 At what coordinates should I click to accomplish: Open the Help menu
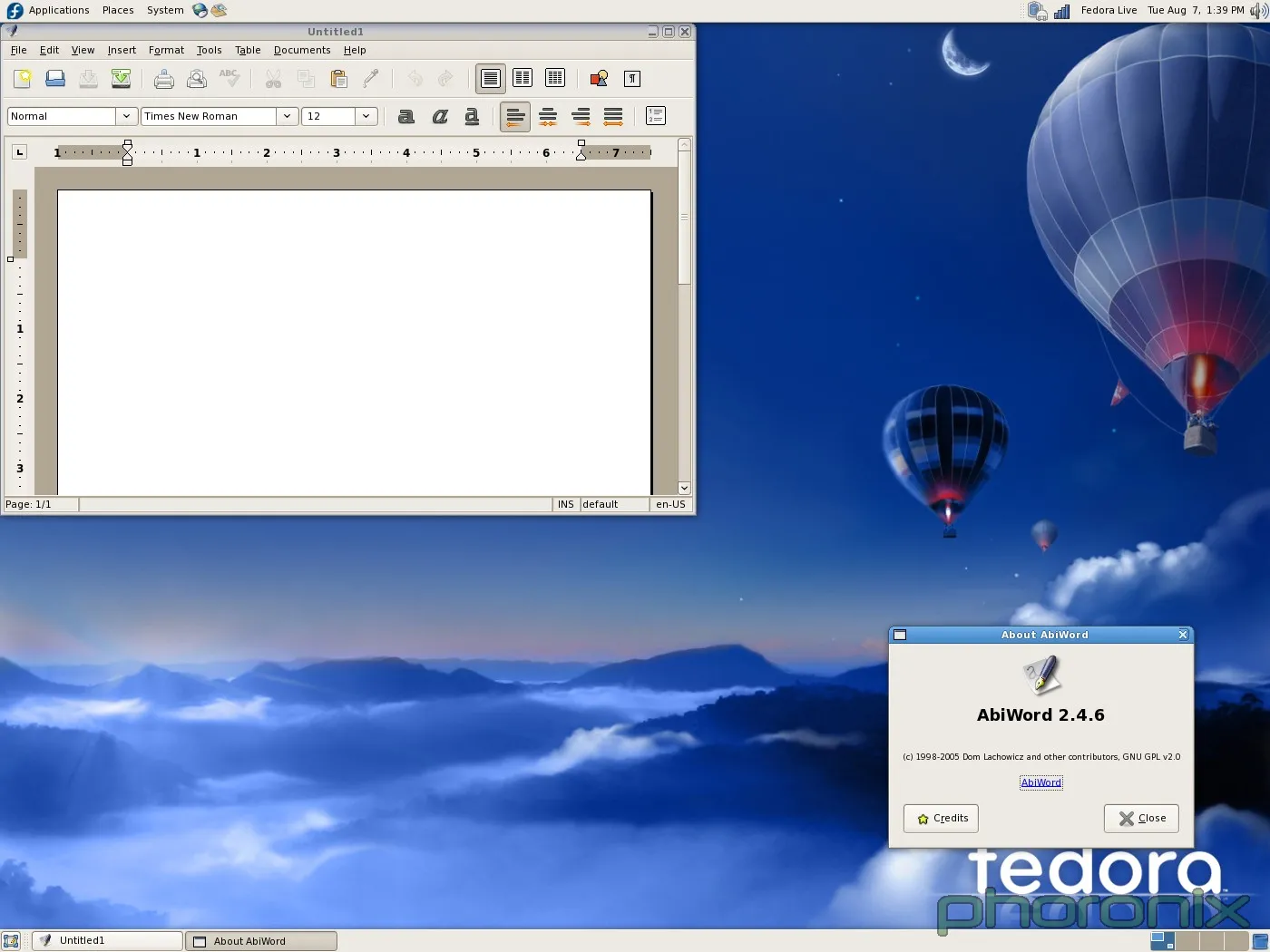tap(355, 50)
